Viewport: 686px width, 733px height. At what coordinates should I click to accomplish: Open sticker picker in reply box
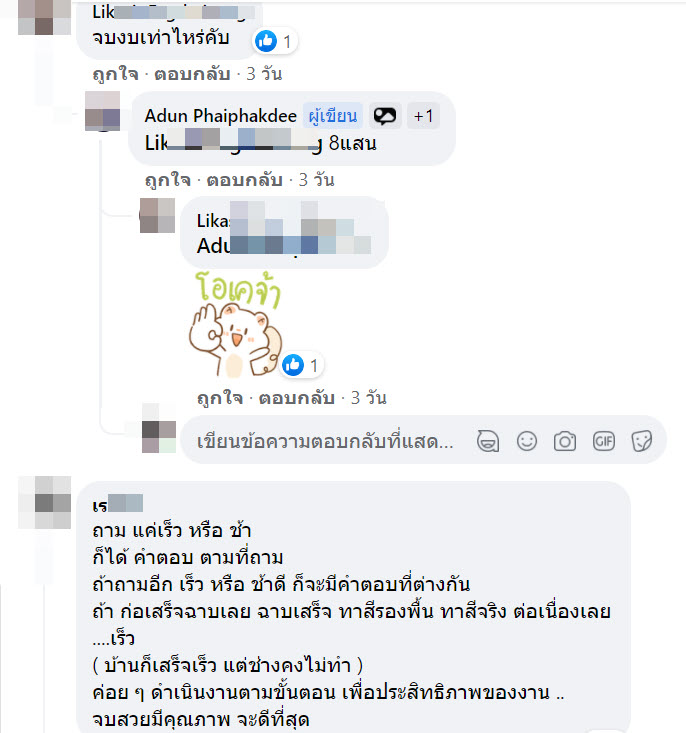pos(642,441)
